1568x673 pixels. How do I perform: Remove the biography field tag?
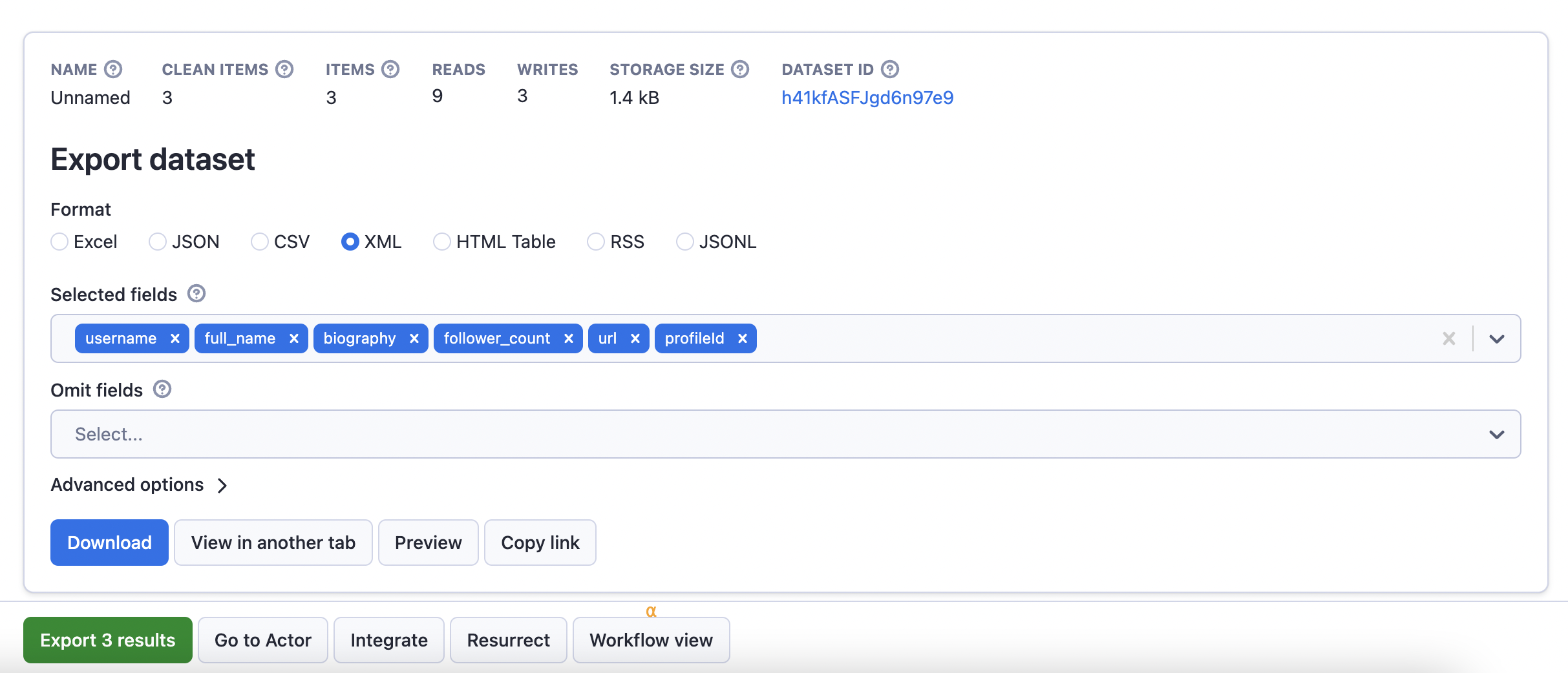click(414, 338)
